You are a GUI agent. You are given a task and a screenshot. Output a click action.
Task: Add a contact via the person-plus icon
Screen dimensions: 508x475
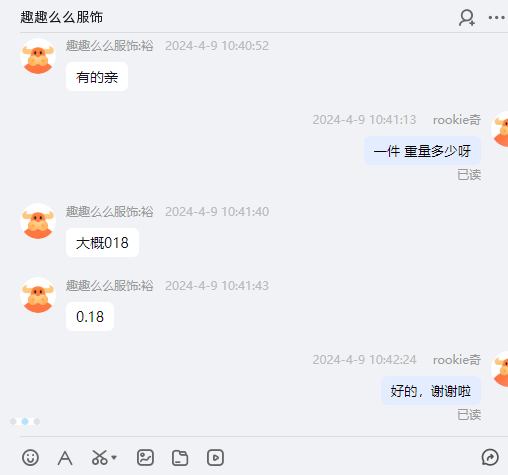(467, 18)
